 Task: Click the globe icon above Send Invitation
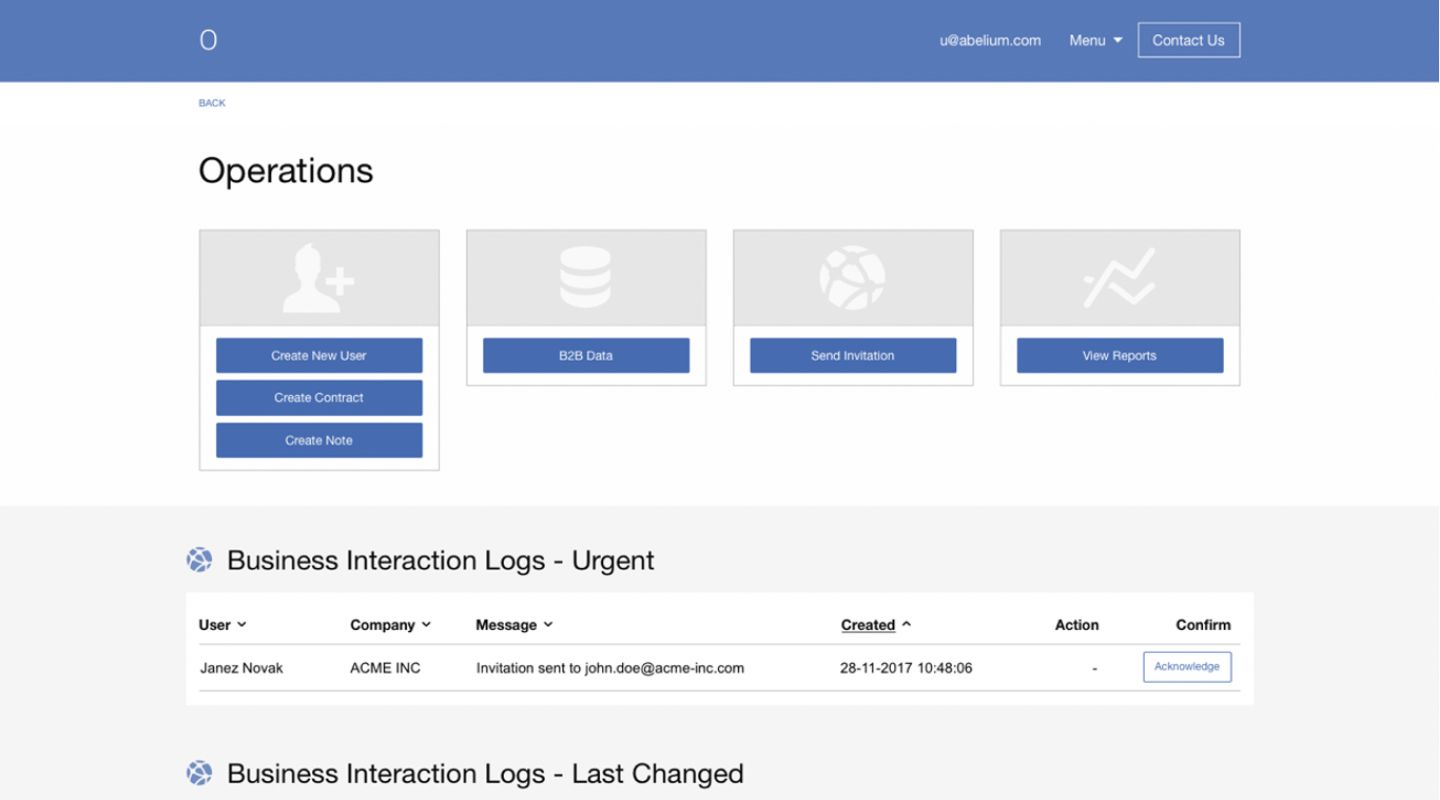point(853,277)
